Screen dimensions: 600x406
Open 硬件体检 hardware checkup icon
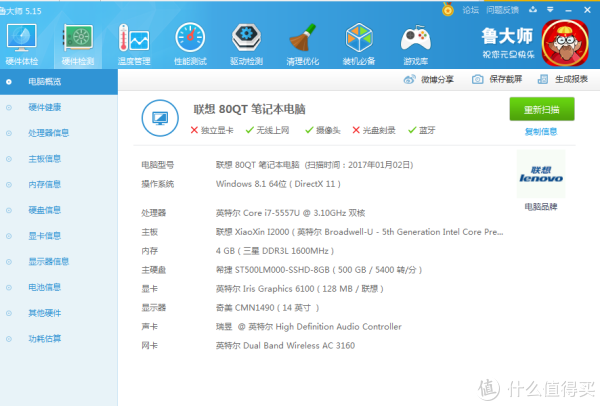coord(21,38)
